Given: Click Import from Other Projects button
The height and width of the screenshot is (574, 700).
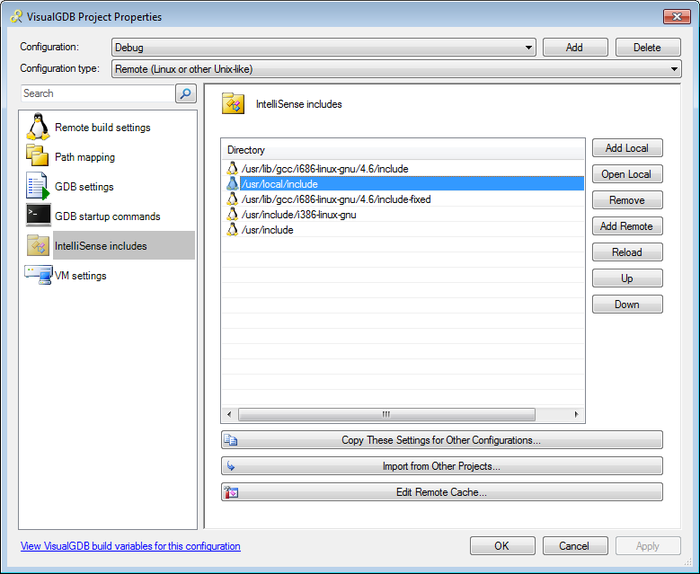Looking at the screenshot, I should point(442,466).
